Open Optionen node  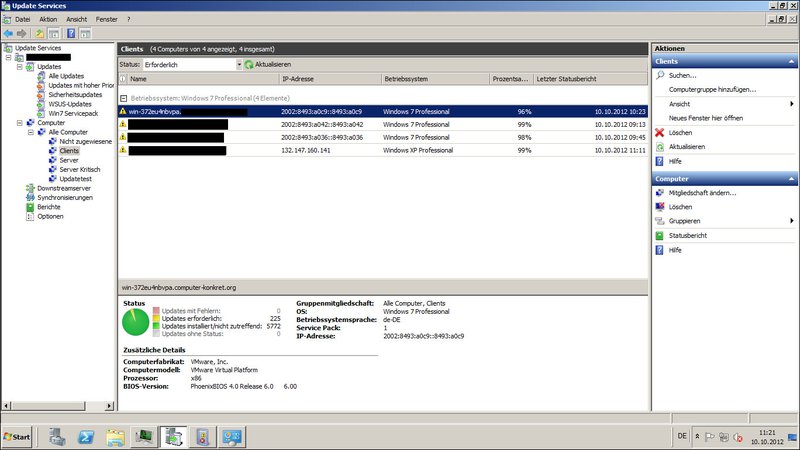pos(50,216)
